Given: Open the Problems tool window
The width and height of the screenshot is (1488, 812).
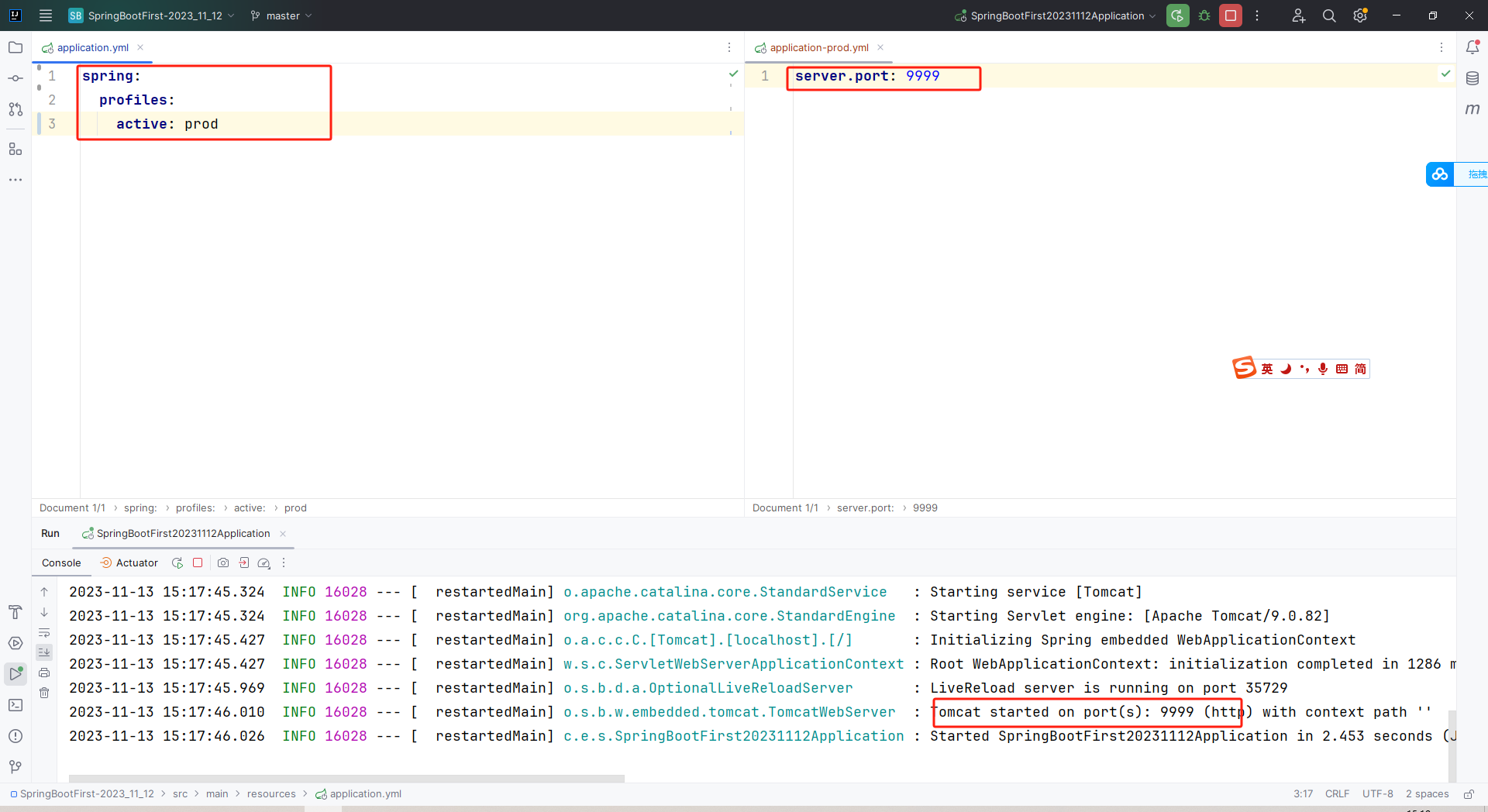Looking at the screenshot, I should (x=15, y=736).
